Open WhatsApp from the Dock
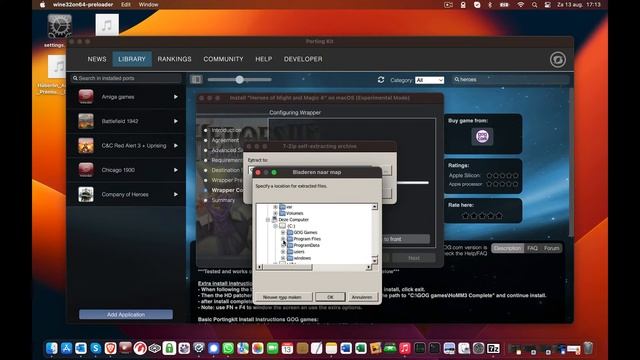Viewport: 640px width, 360px height. (x=228, y=348)
